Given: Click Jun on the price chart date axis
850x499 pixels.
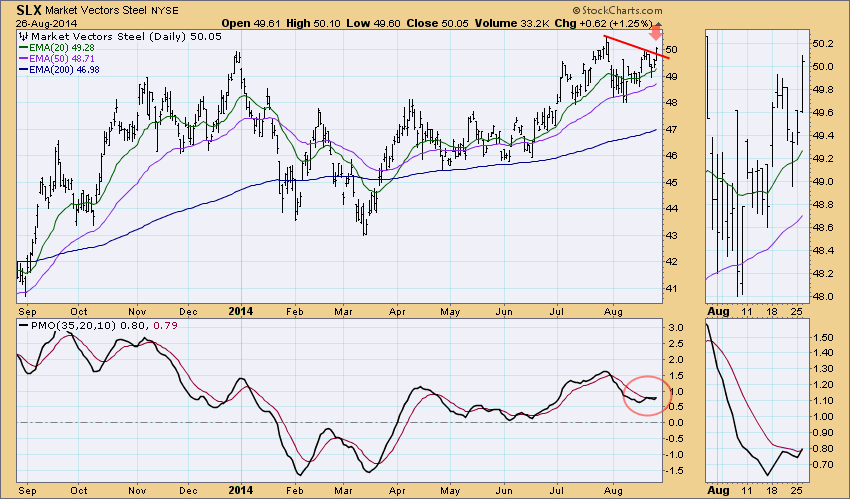Looking at the screenshot, I should [x=504, y=312].
